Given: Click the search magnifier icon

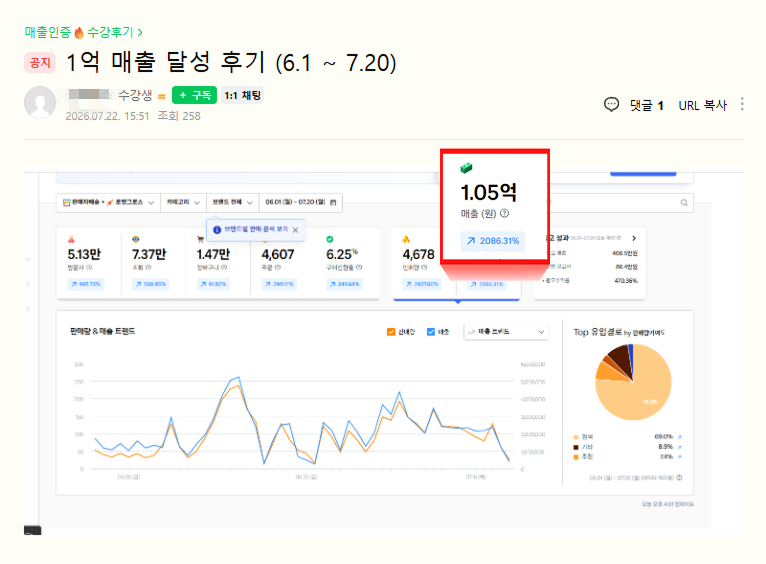Looking at the screenshot, I should (684, 203).
